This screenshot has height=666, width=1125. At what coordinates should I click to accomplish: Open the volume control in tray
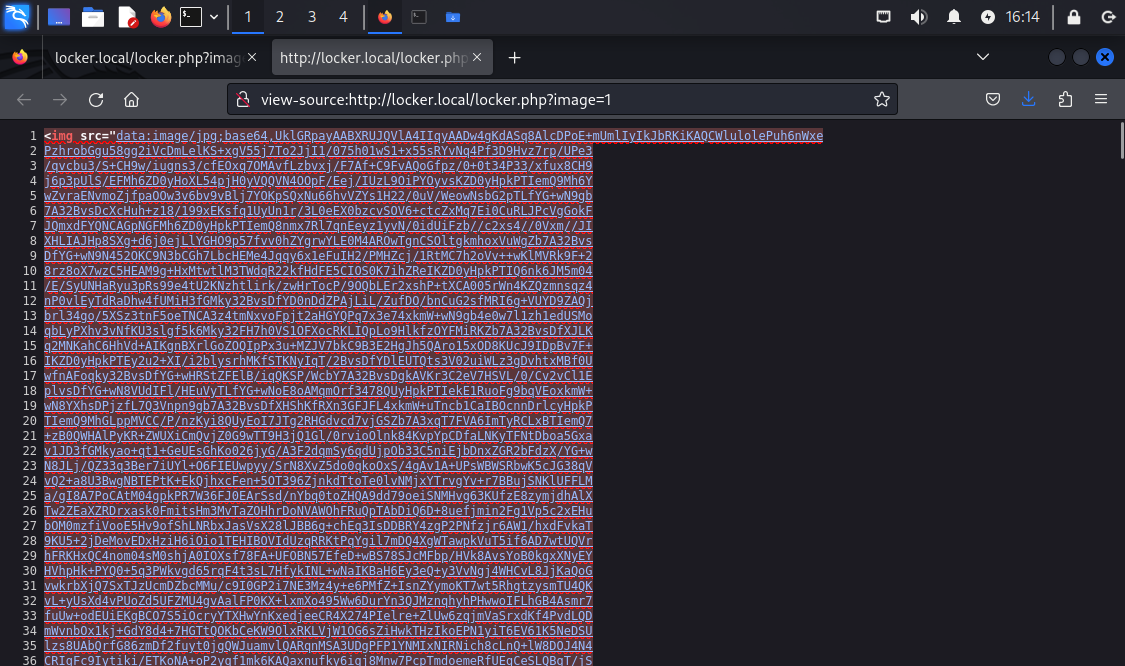(918, 17)
